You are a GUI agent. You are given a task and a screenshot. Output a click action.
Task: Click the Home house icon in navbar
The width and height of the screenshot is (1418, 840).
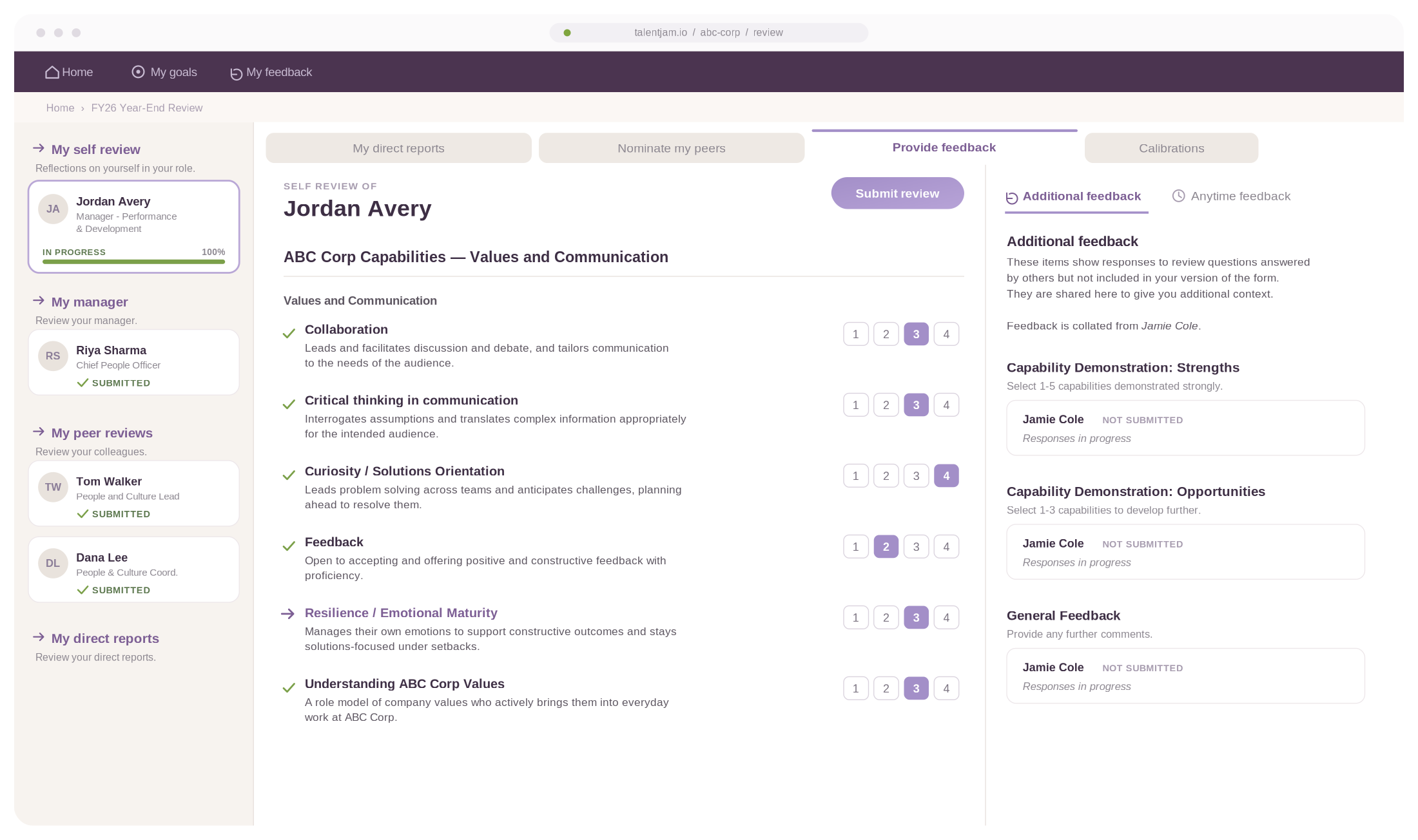click(x=52, y=72)
